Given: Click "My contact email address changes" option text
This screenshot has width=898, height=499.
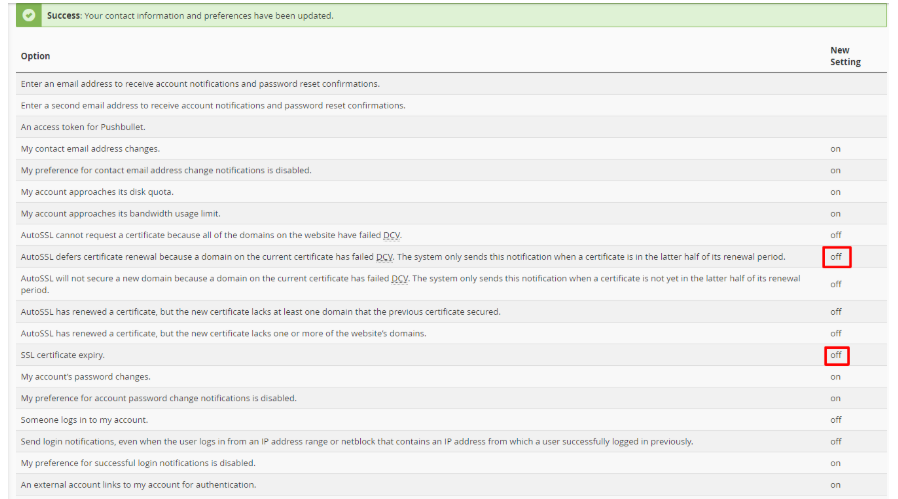Looking at the screenshot, I should tap(90, 149).
